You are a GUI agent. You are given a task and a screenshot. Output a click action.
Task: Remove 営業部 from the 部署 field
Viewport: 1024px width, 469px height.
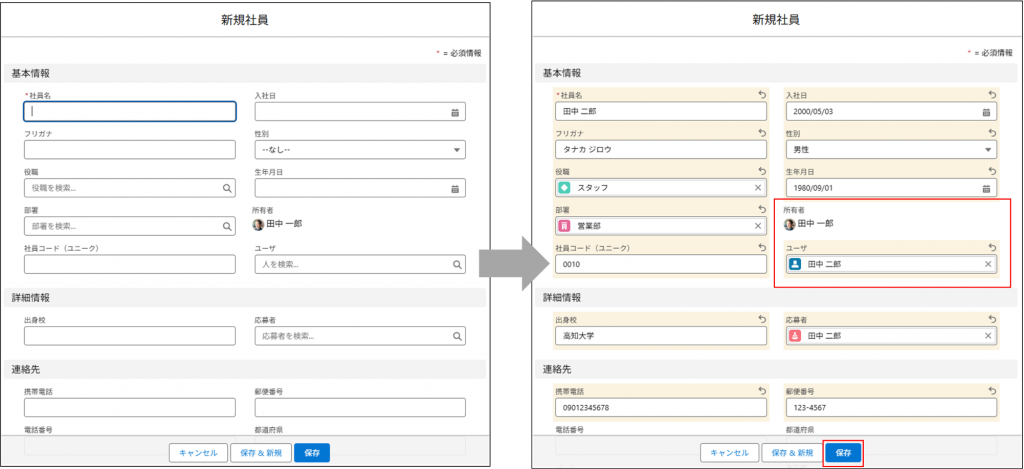(758, 227)
